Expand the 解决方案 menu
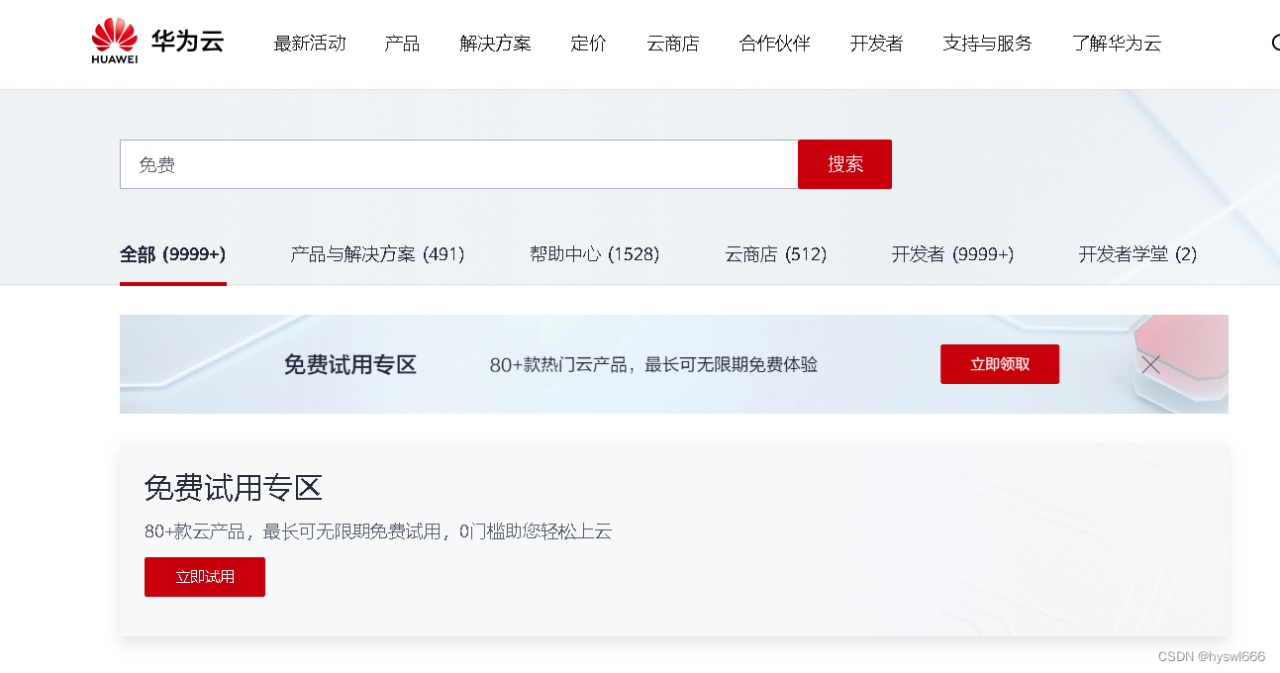The width and height of the screenshot is (1280, 673). 495,43
